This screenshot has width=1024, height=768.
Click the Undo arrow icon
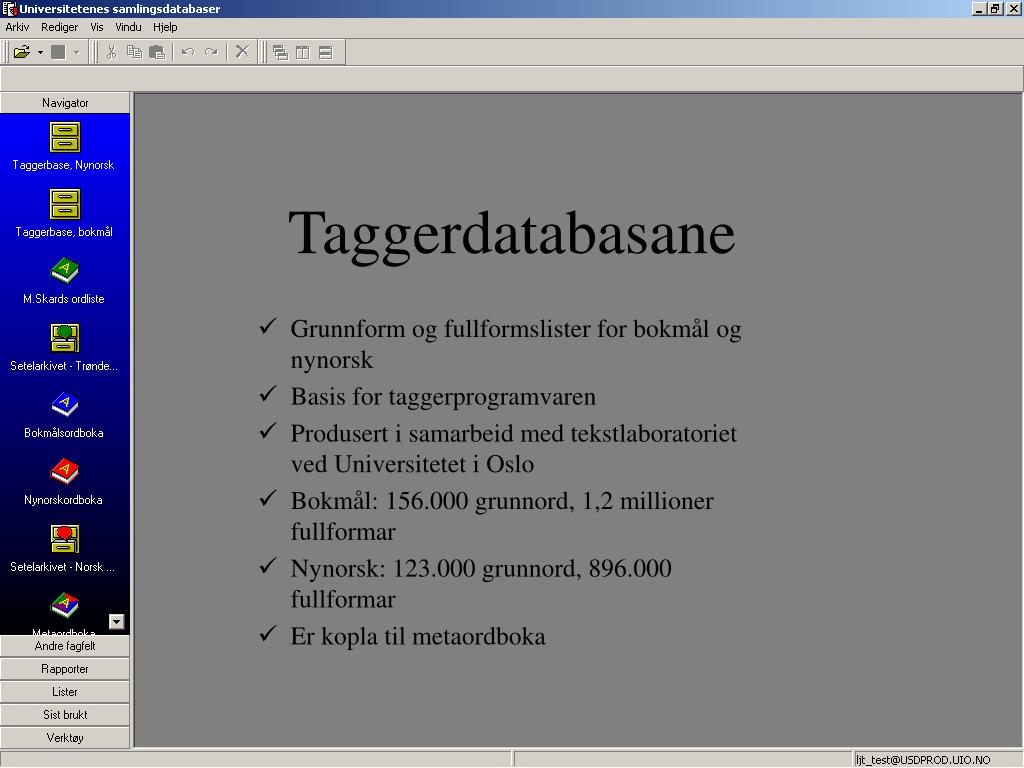[188, 52]
